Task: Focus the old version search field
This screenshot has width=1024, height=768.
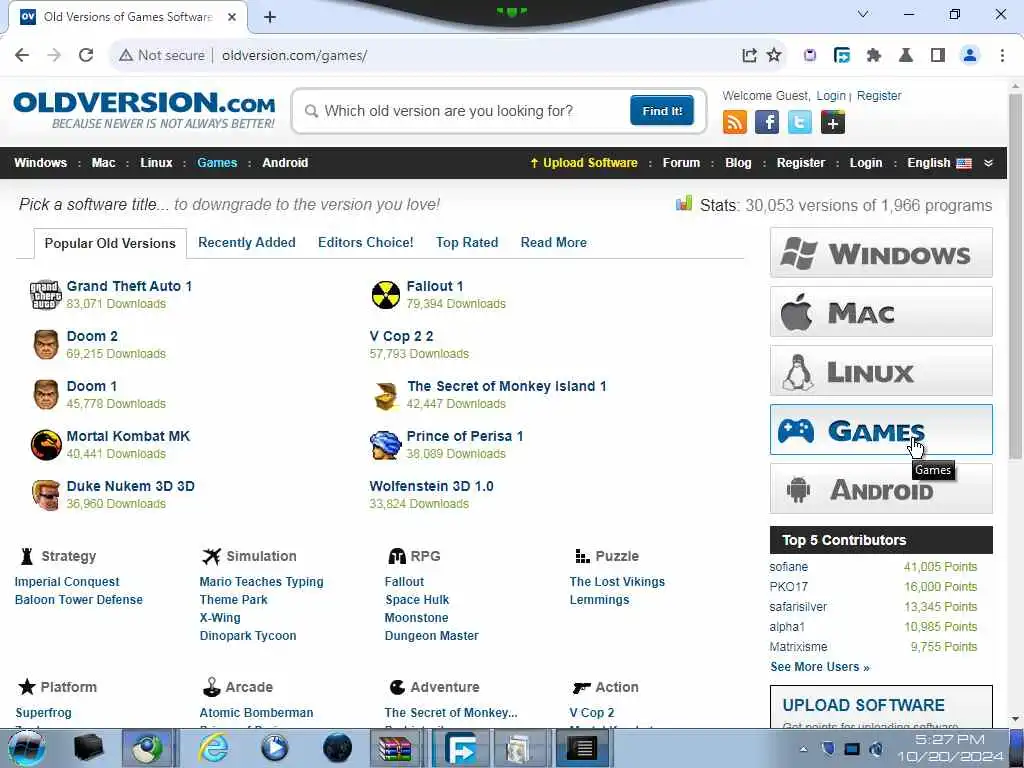Action: tap(465, 111)
